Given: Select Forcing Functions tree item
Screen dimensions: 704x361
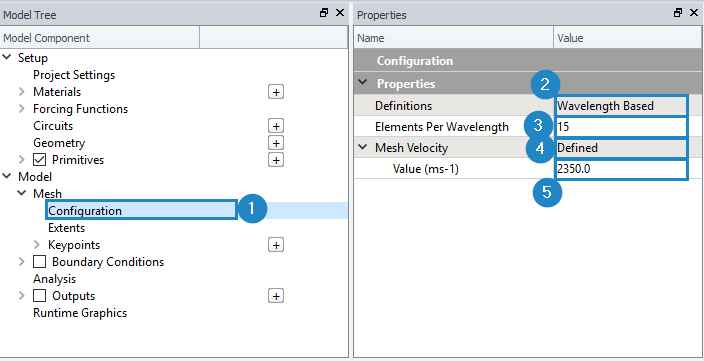Looking at the screenshot, I should tap(80, 109).
